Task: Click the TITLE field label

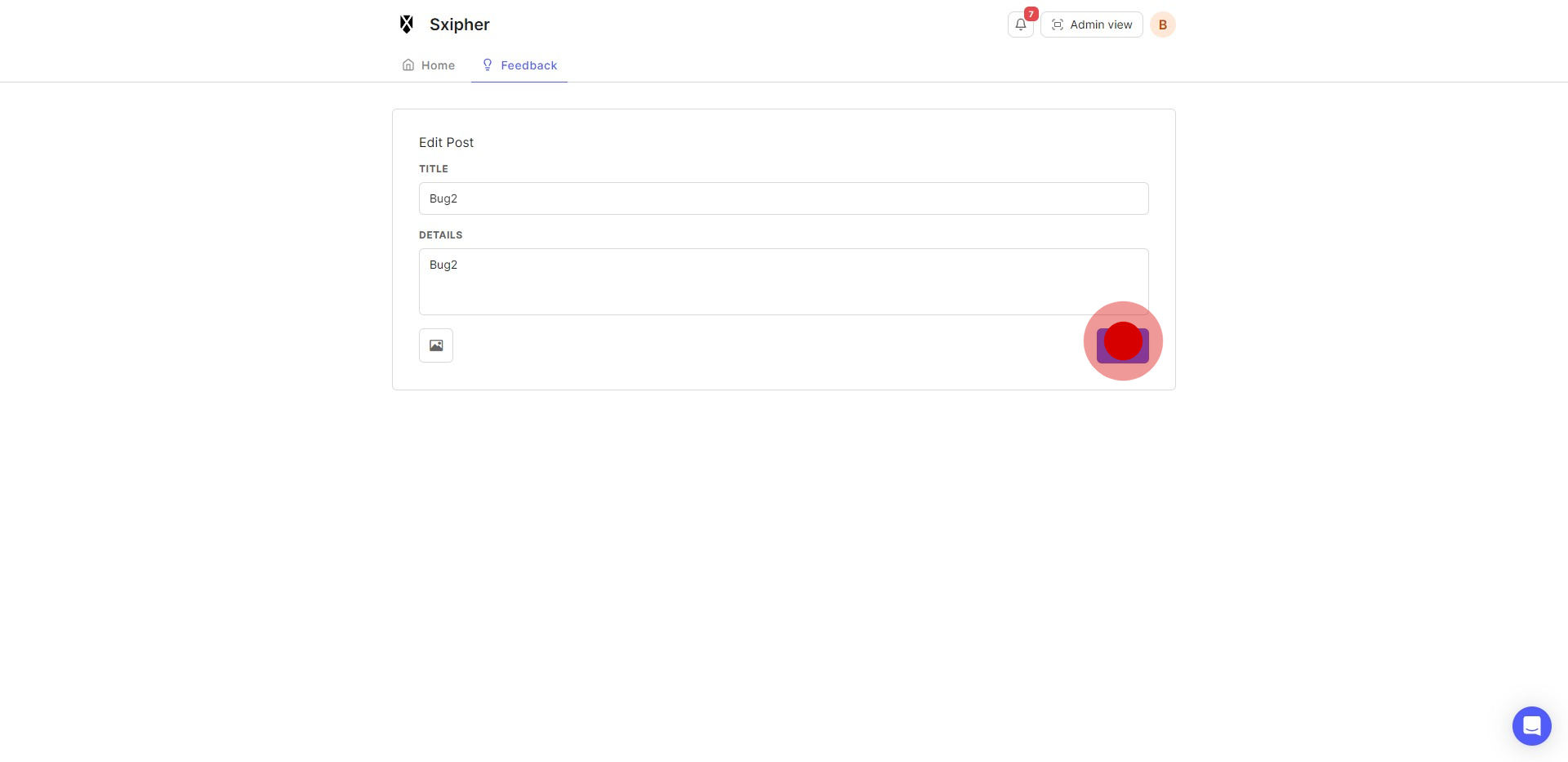Action: [x=433, y=168]
